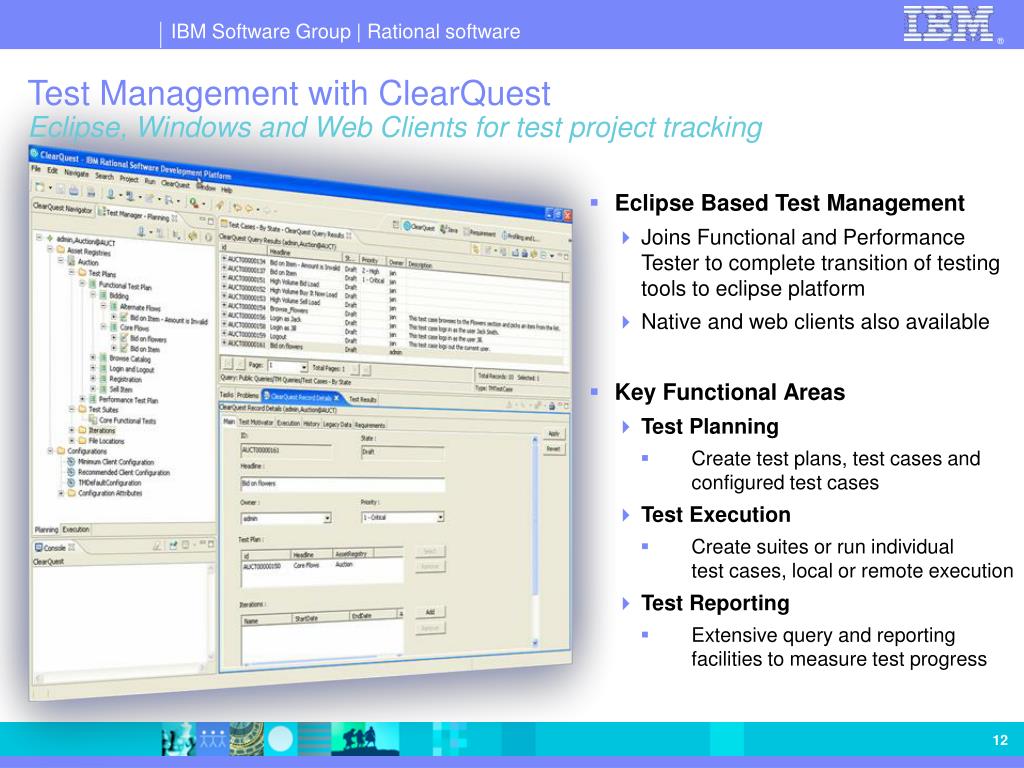Open the Owner dropdown showing admin

tap(327, 518)
